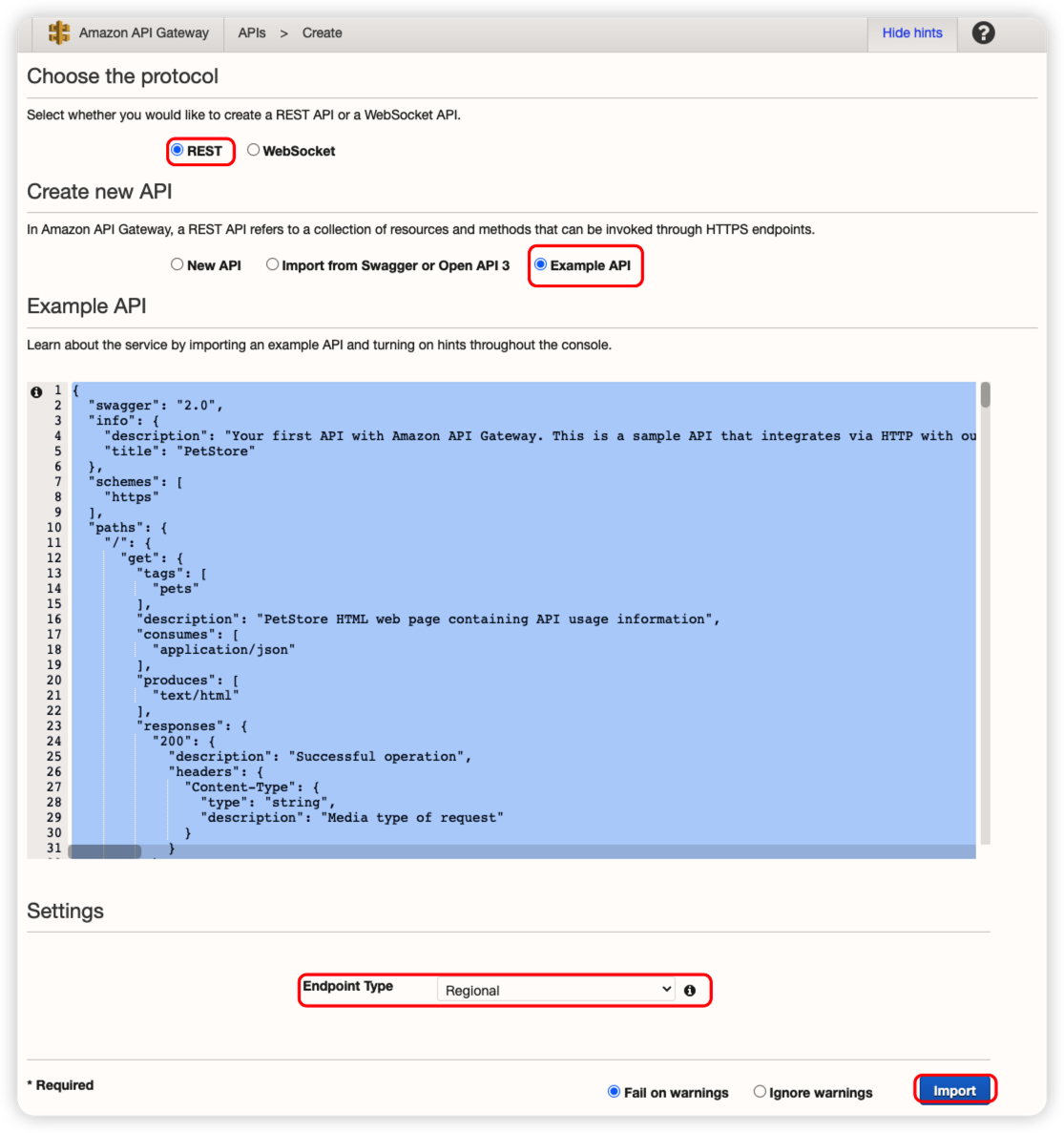Select the WebSocket protocol radio button
The image size is (1064, 1133).
pyautogui.click(x=253, y=150)
